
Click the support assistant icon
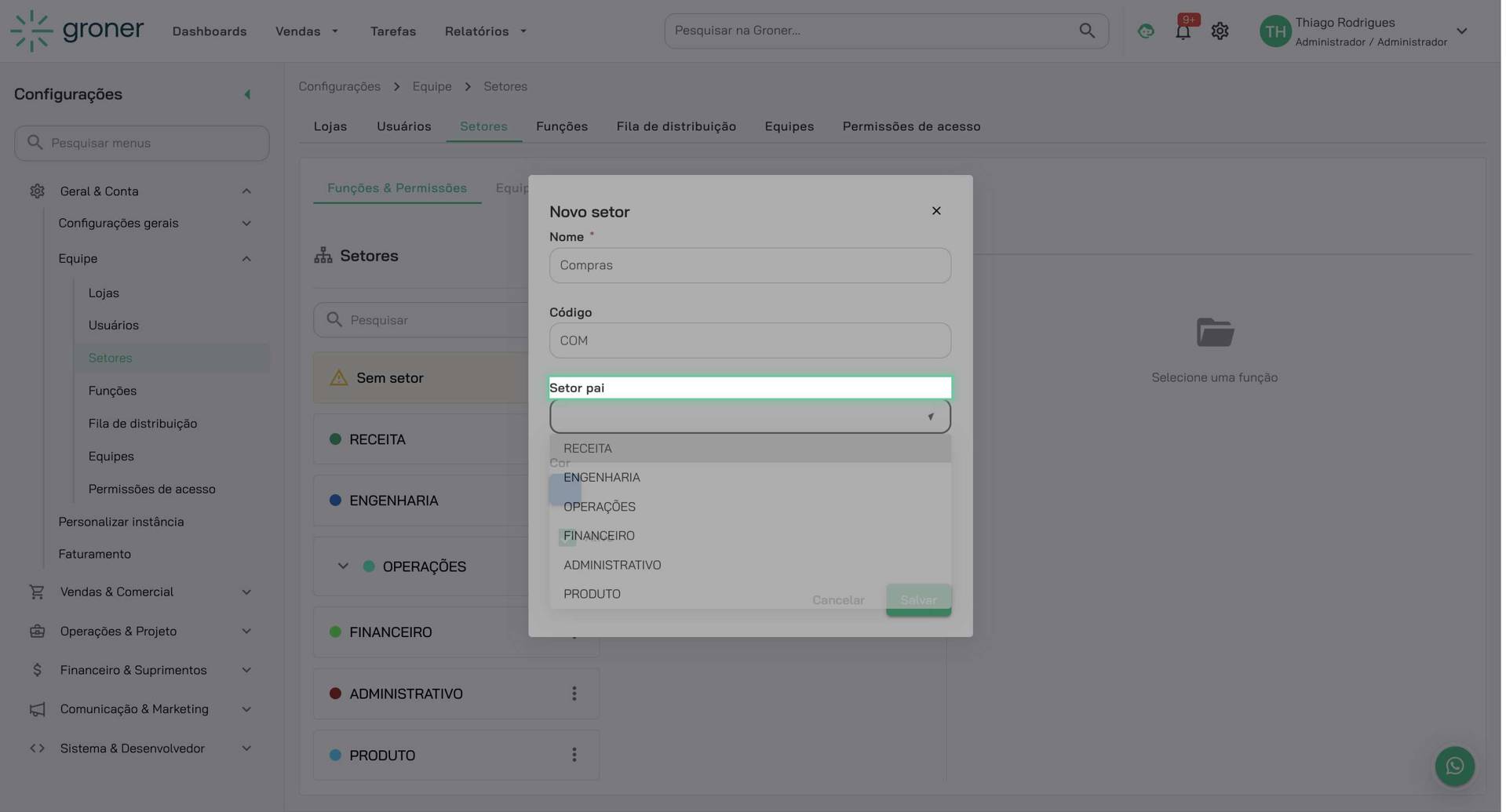(x=1145, y=31)
